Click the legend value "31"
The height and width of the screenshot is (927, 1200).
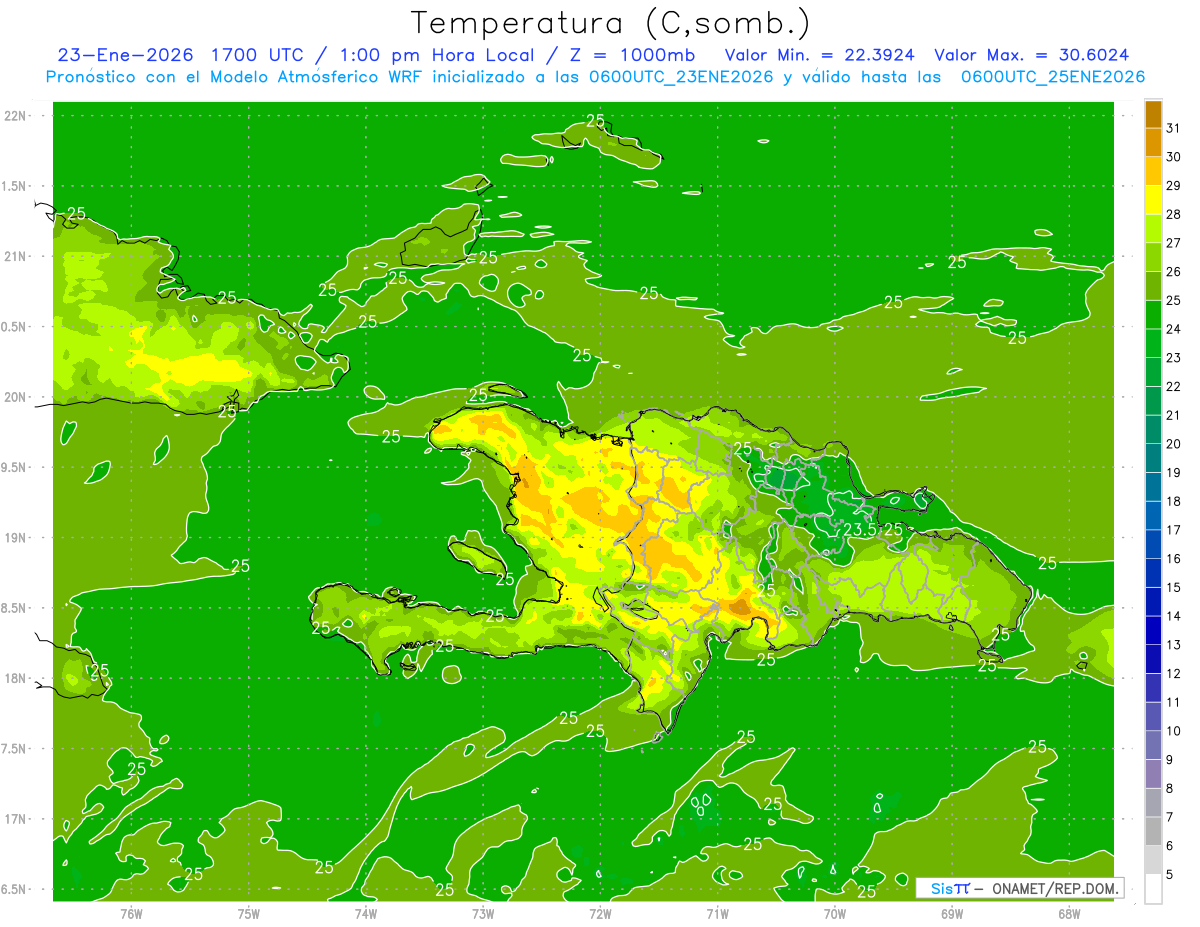coord(1173,128)
